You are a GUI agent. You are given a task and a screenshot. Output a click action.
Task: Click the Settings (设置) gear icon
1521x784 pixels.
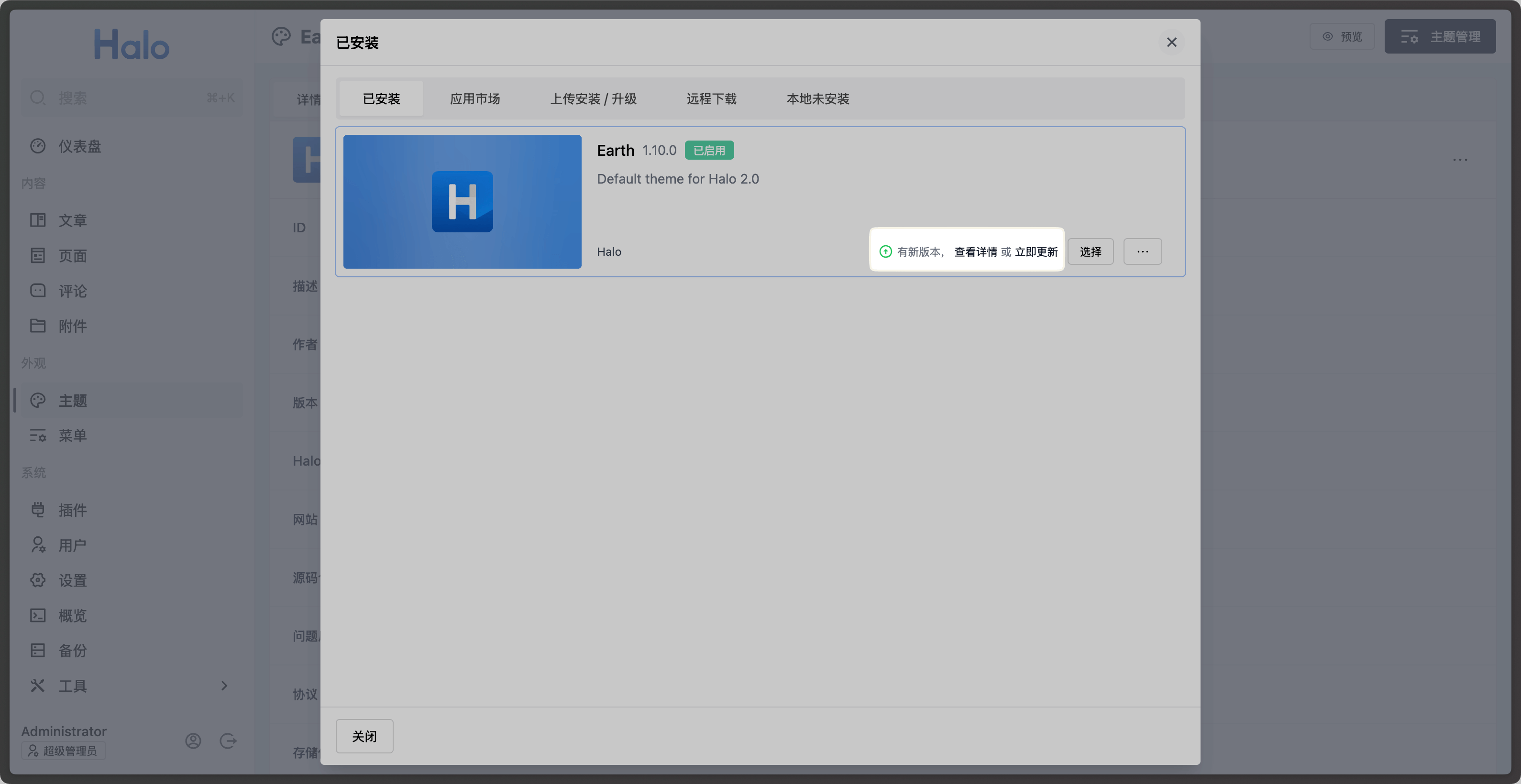(38, 580)
